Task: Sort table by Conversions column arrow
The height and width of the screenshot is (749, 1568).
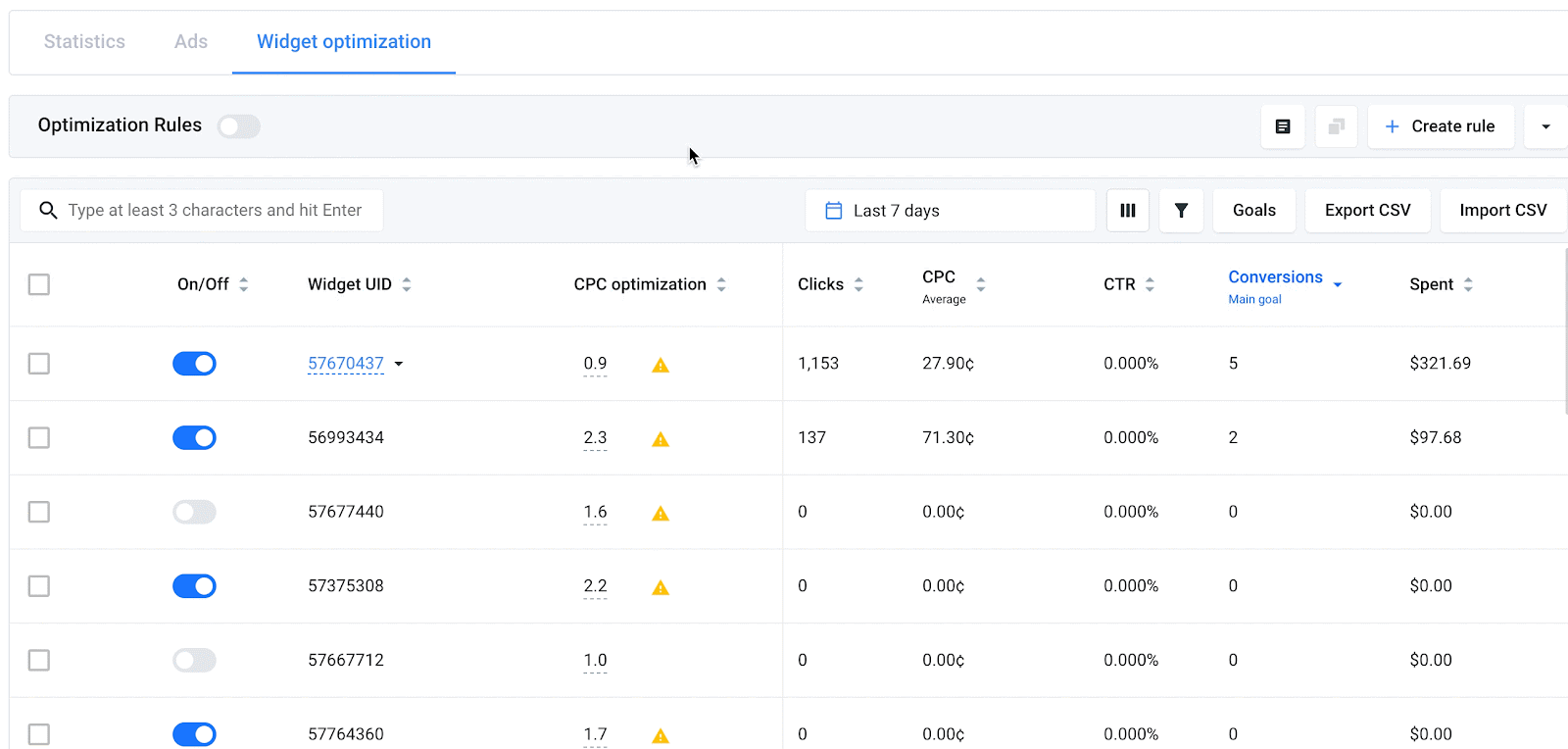Action: (1338, 284)
